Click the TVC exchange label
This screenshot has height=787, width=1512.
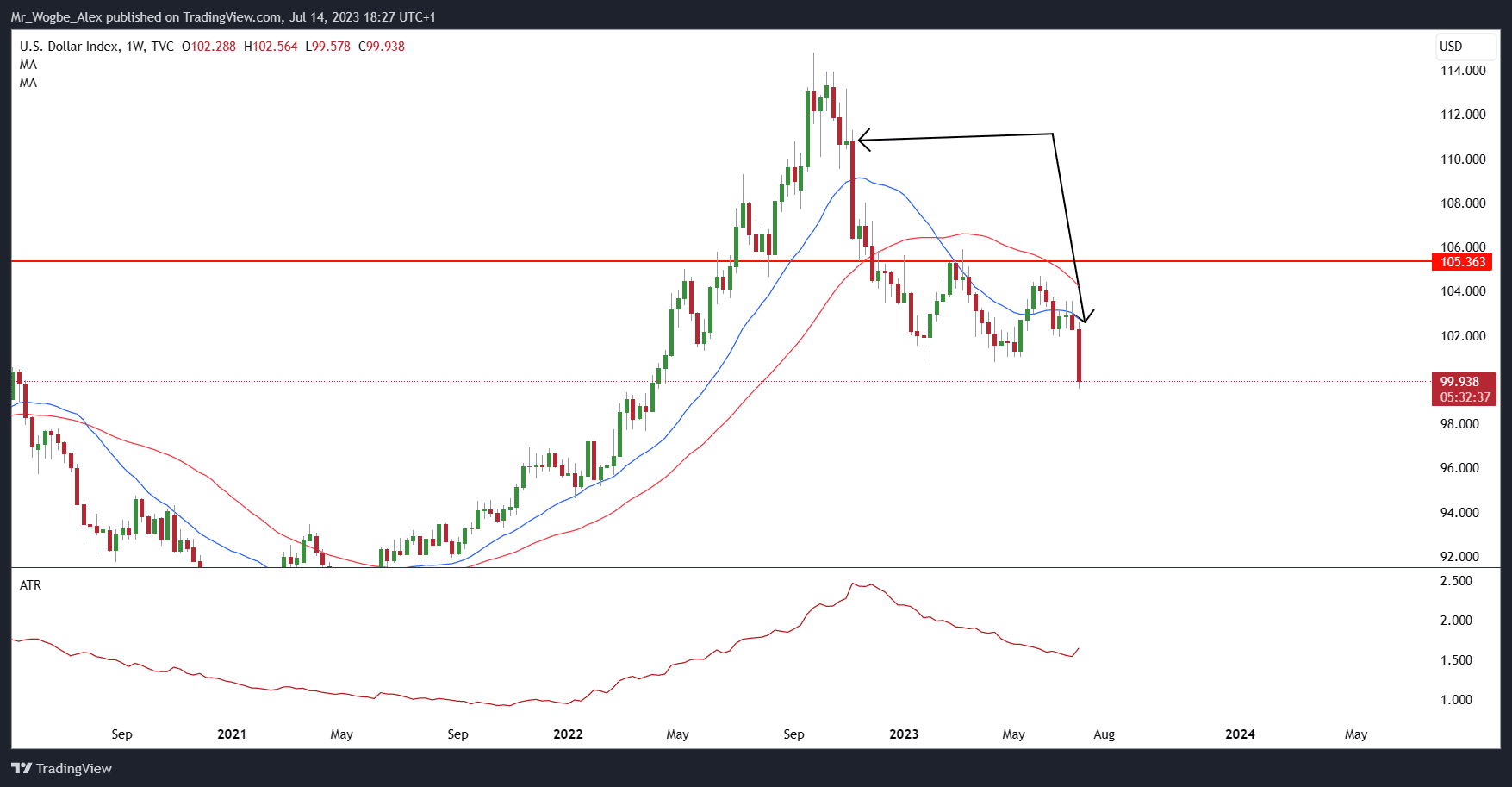[x=162, y=47]
